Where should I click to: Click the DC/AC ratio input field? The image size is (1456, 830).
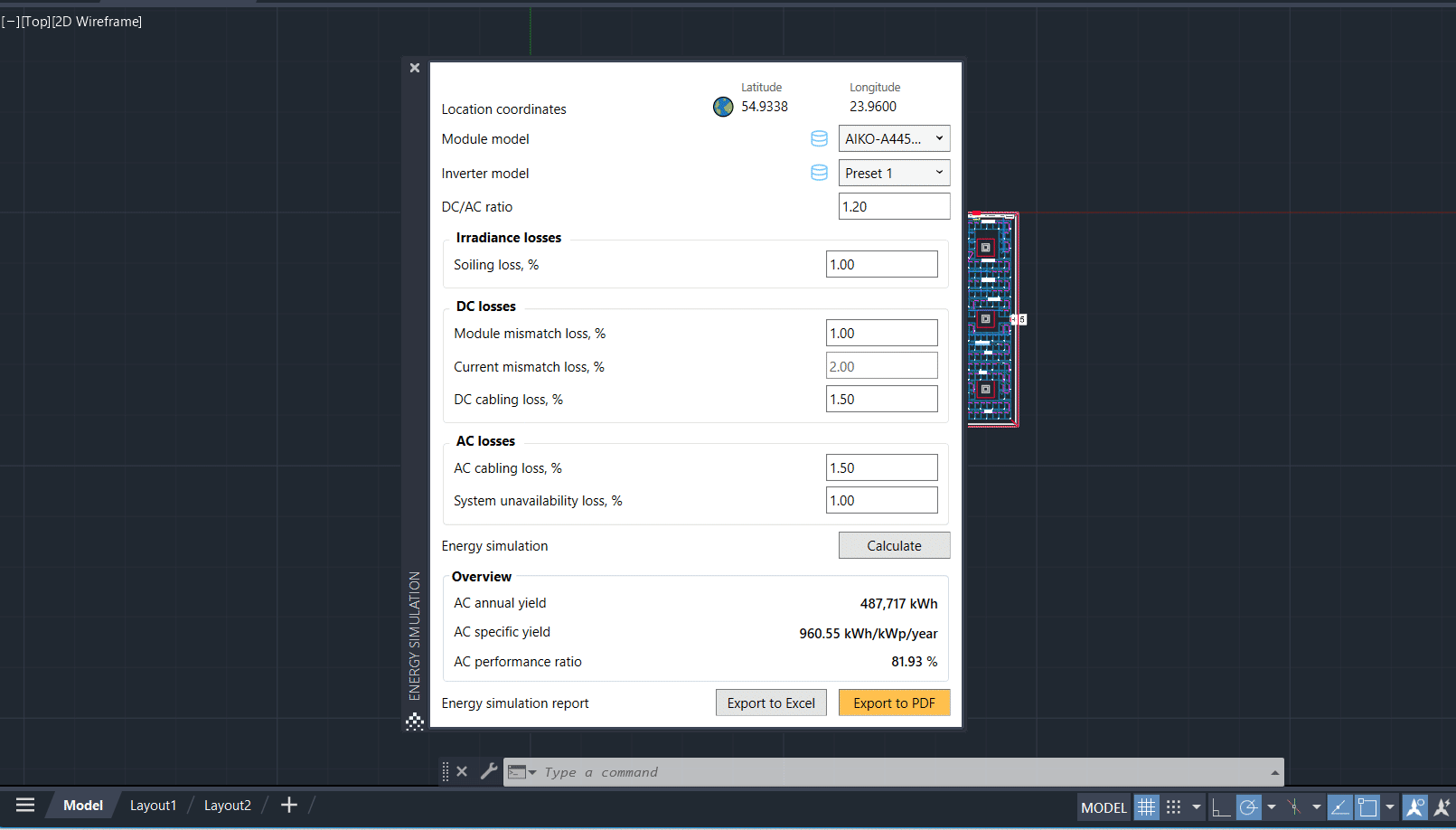(894, 206)
